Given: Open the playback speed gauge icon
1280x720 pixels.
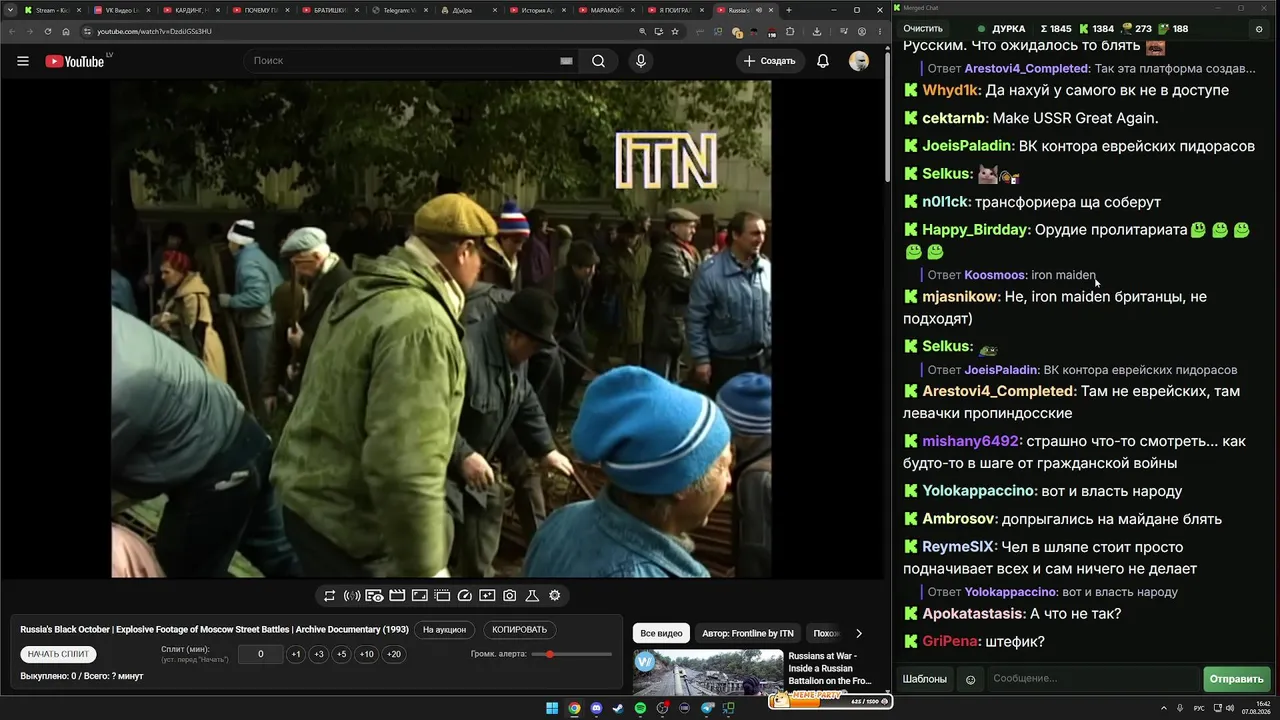Looking at the screenshot, I should 464,596.
